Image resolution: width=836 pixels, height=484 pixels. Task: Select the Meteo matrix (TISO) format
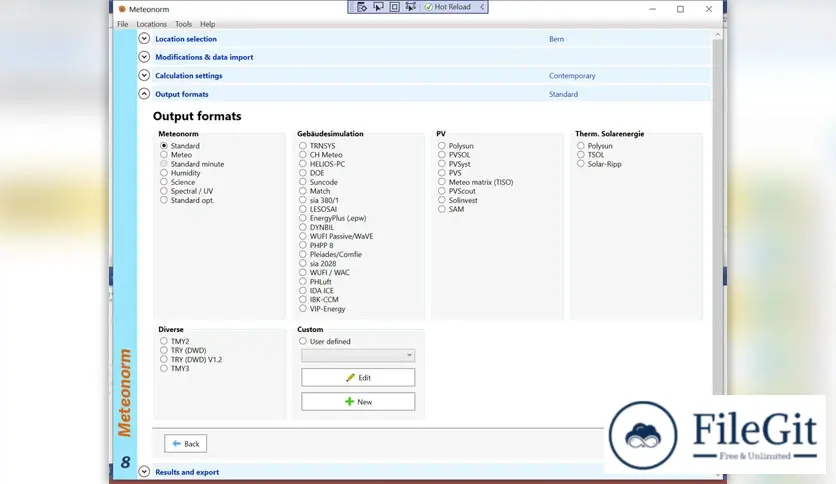coord(476,182)
